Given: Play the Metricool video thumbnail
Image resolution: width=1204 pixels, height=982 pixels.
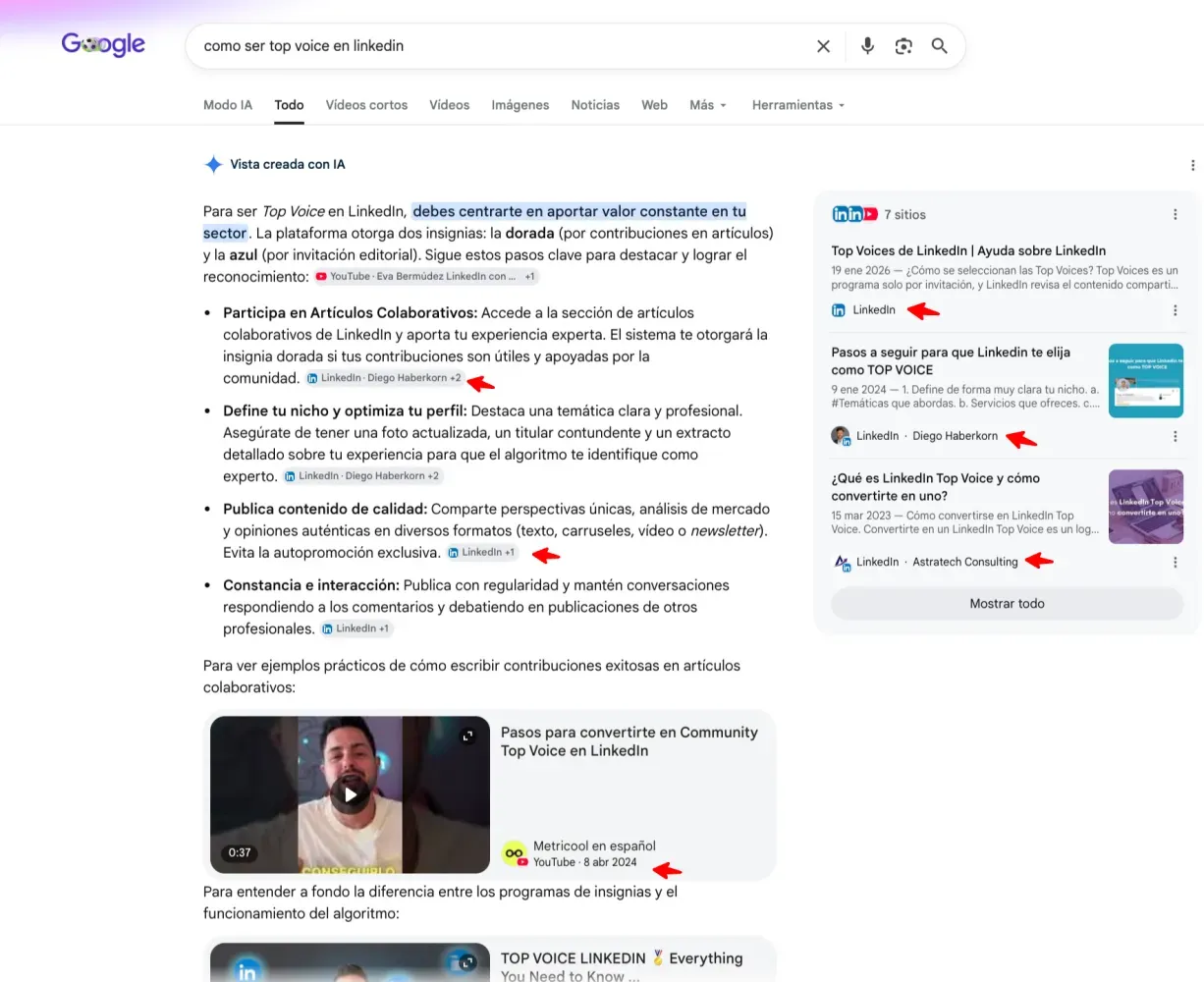Looking at the screenshot, I should (350, 794).
